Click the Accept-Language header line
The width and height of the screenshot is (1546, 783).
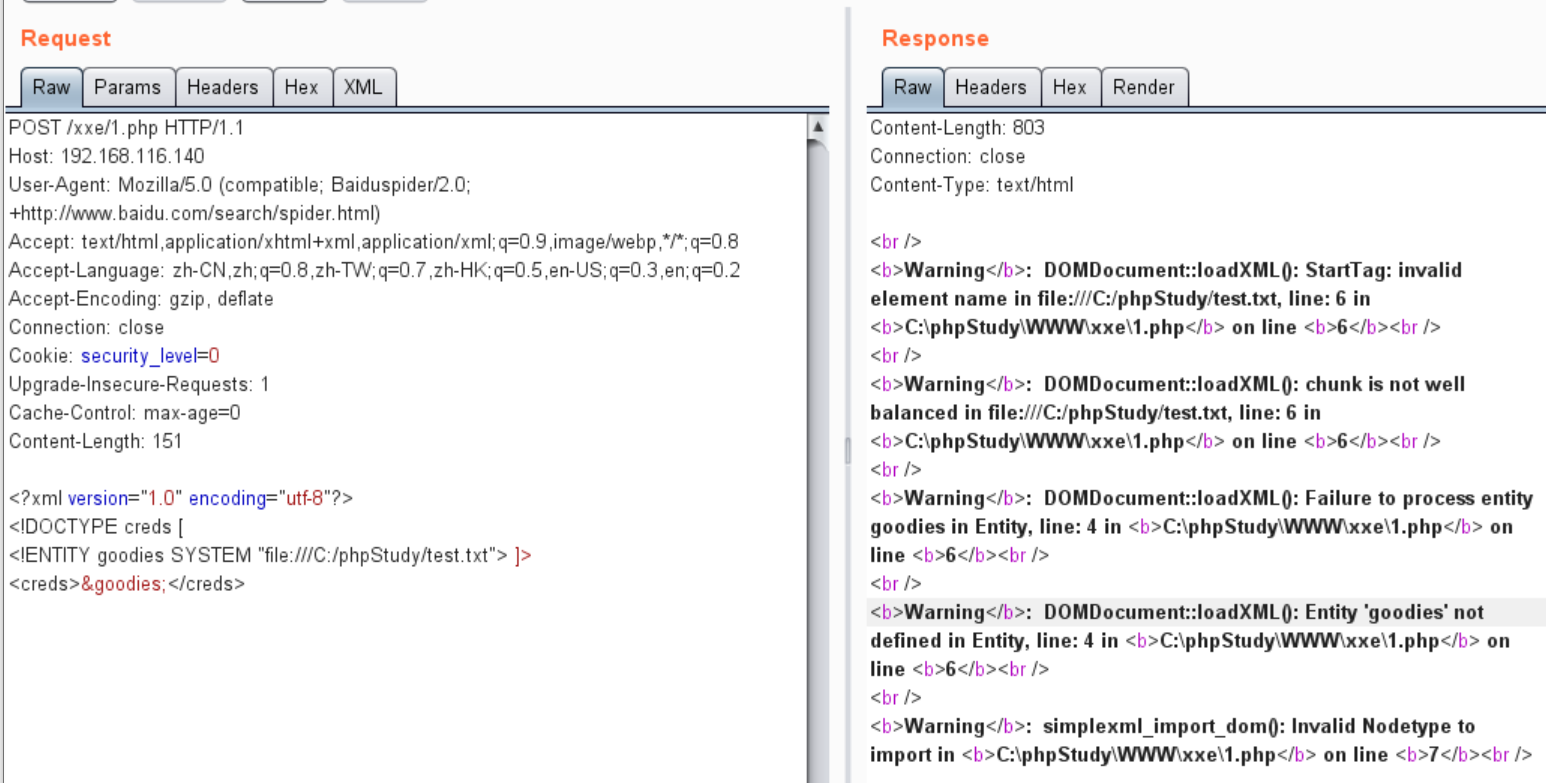point(374,270)
